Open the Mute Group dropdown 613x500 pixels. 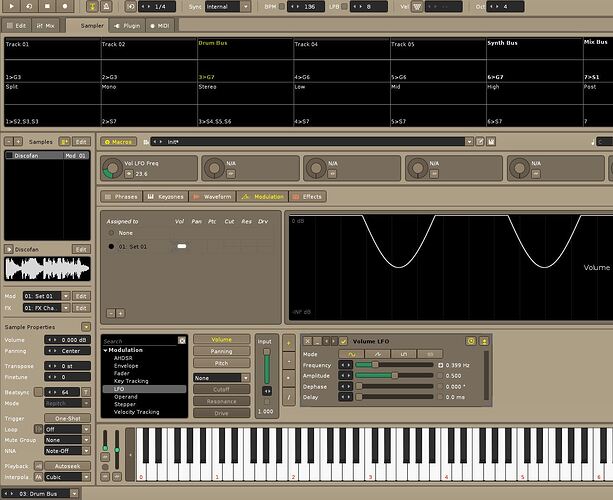67,440
